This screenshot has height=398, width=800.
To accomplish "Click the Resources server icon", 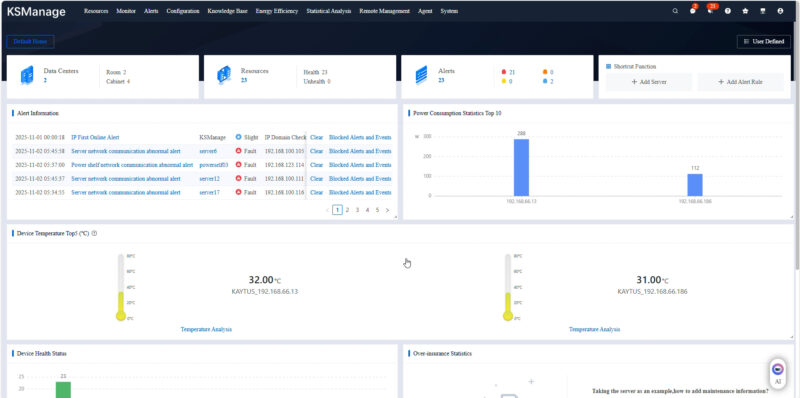I will pos(223,76).
